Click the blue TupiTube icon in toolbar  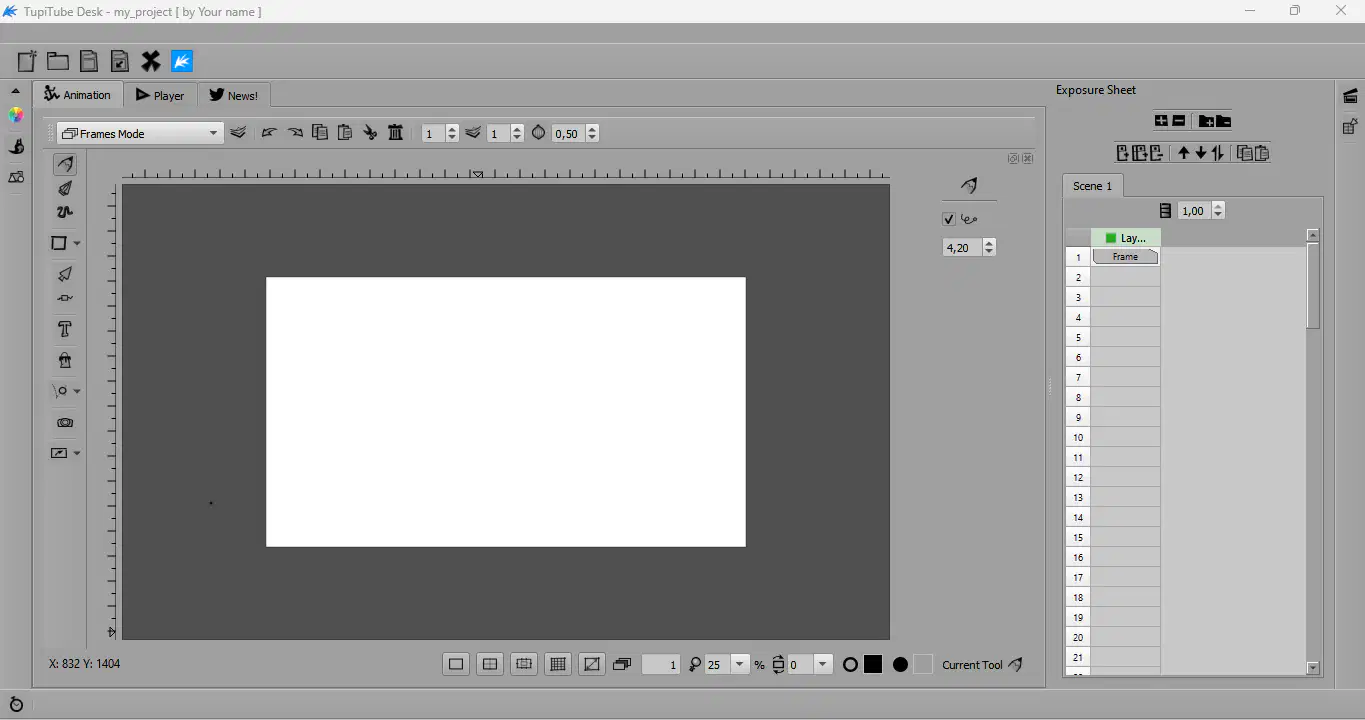(x=181, y=61)
